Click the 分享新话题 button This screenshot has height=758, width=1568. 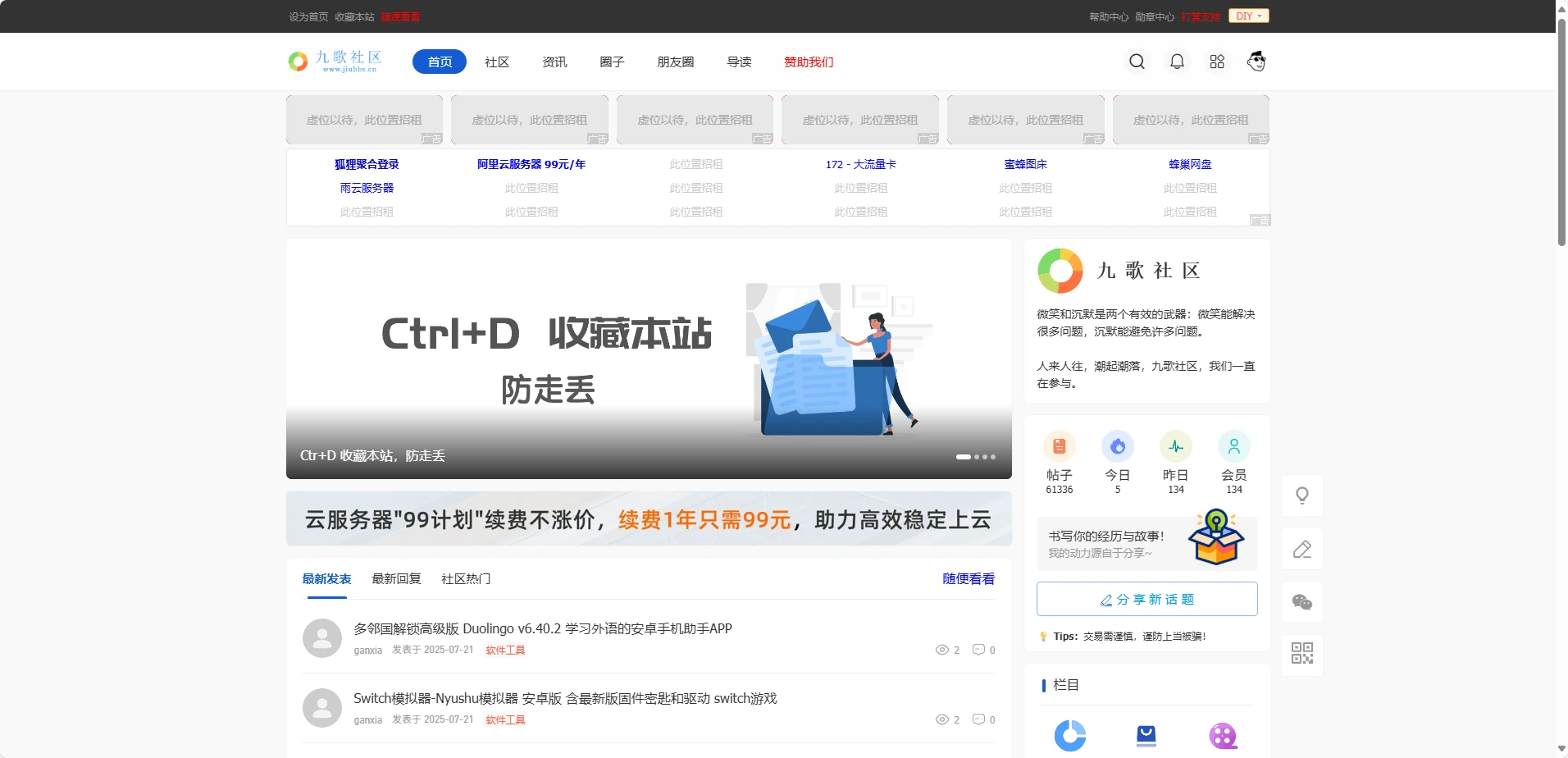click(1146, 600)
